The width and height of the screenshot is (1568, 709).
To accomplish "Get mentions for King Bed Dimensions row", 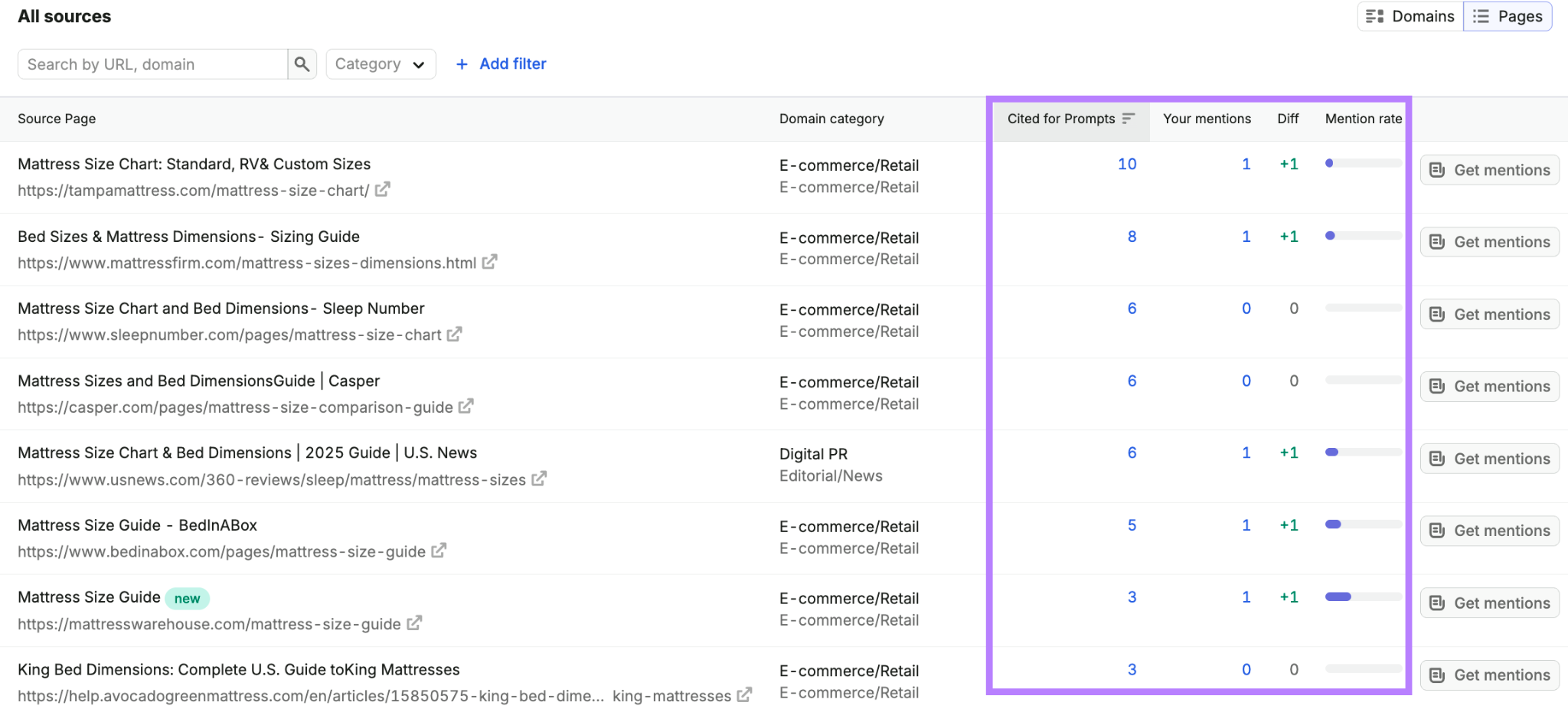I will point(1490,675).
